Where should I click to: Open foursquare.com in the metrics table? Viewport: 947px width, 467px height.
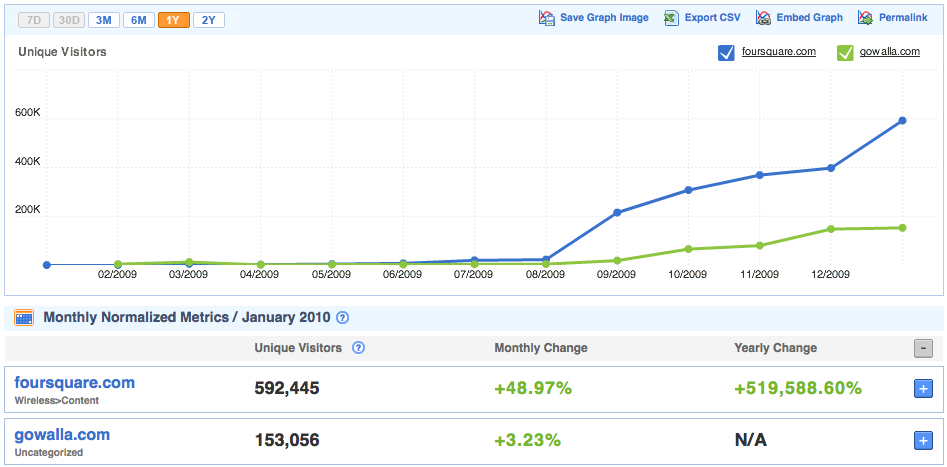[x=74, y=383]
